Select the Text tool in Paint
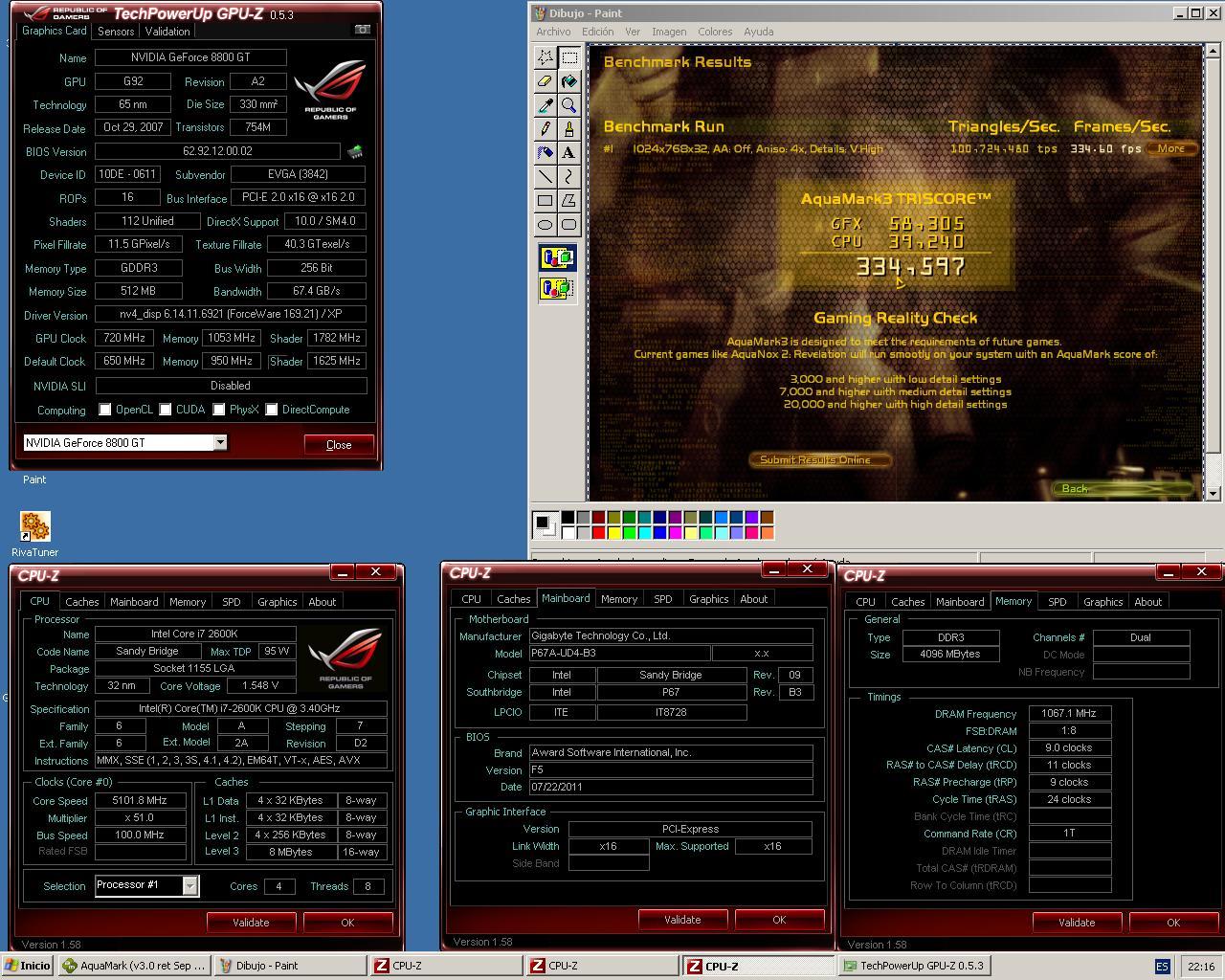This screenshot has width=1225, height=980. 568,153
